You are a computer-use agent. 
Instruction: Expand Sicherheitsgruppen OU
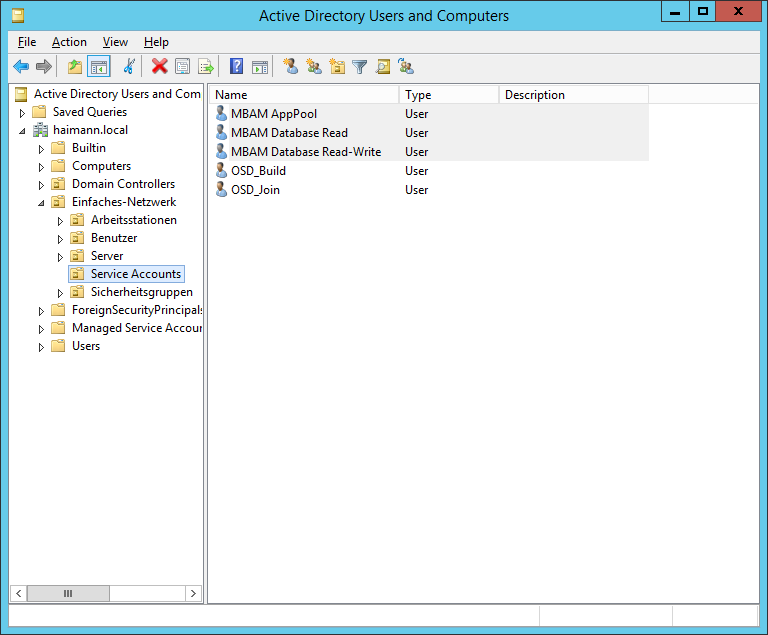[x=60, y=293]
